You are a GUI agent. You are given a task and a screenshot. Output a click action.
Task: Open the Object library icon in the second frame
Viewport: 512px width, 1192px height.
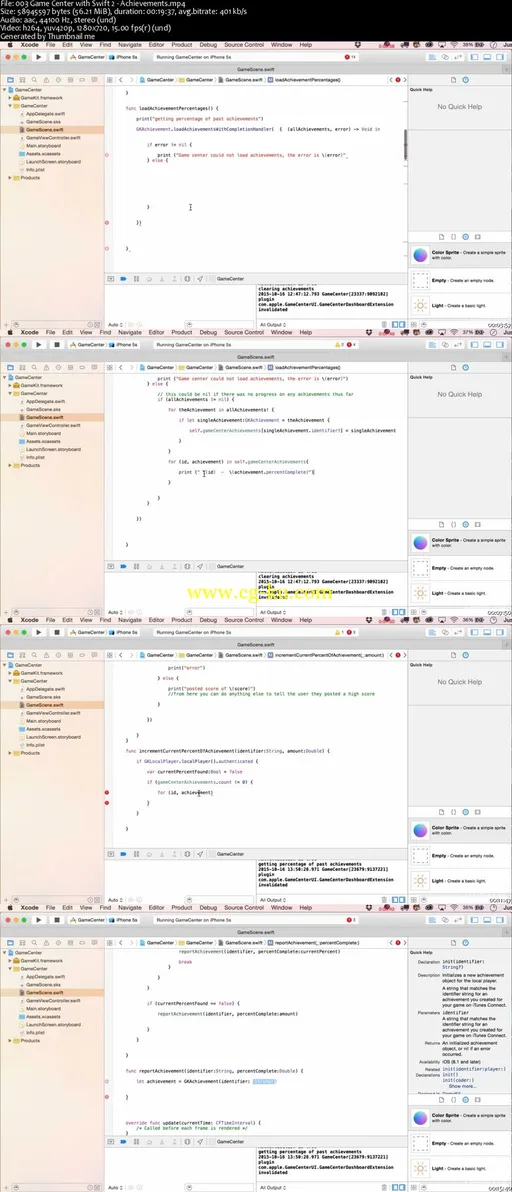pyautogui.click(x=466, y=525)
